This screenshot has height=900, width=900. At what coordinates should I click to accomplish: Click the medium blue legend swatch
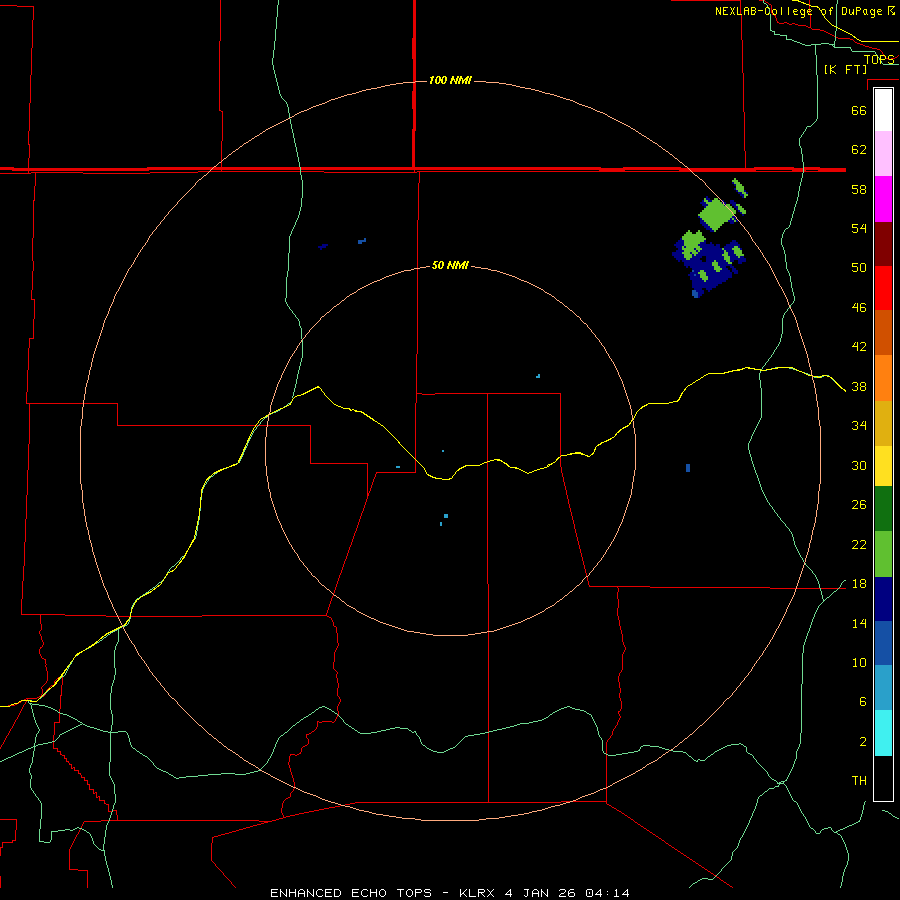click(883, 643)
